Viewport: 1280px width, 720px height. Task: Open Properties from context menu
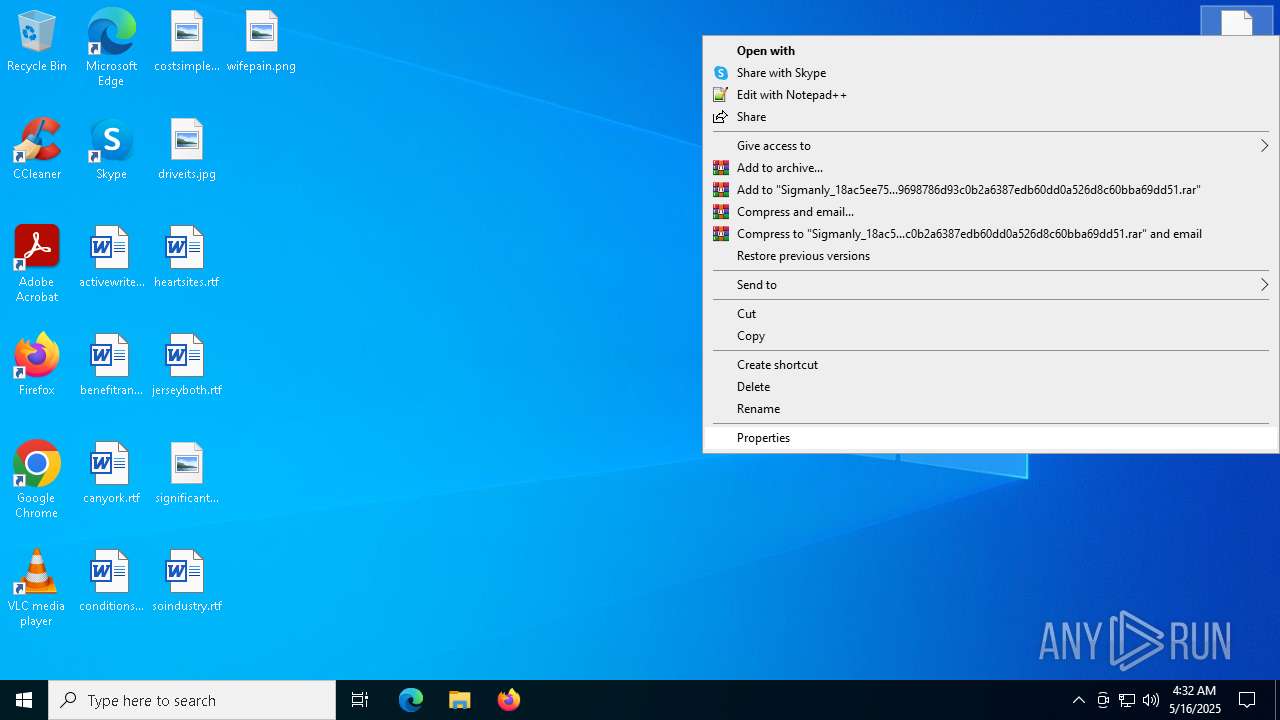point(990,438)
